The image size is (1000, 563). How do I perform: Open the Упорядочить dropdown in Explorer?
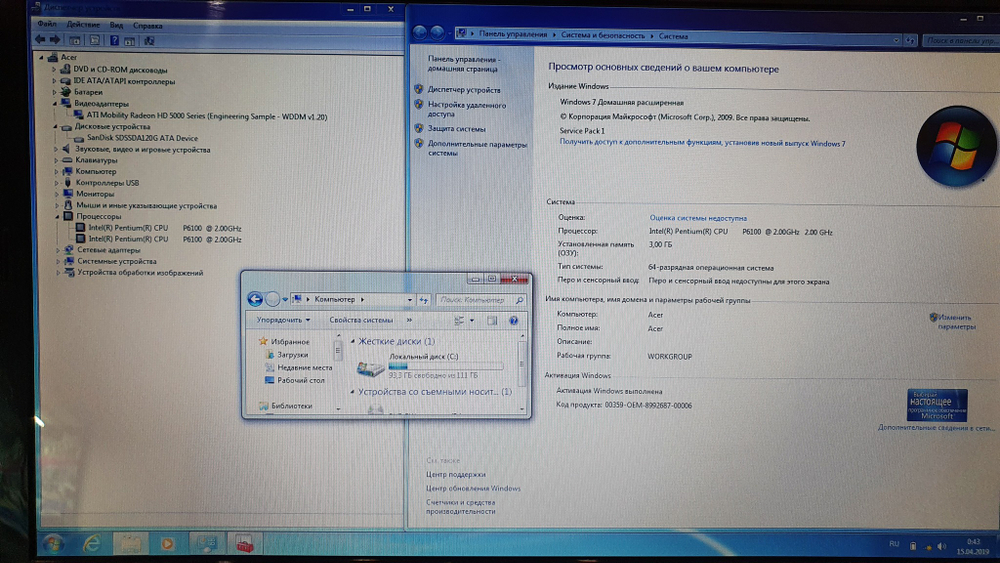(x=282, y=320)
